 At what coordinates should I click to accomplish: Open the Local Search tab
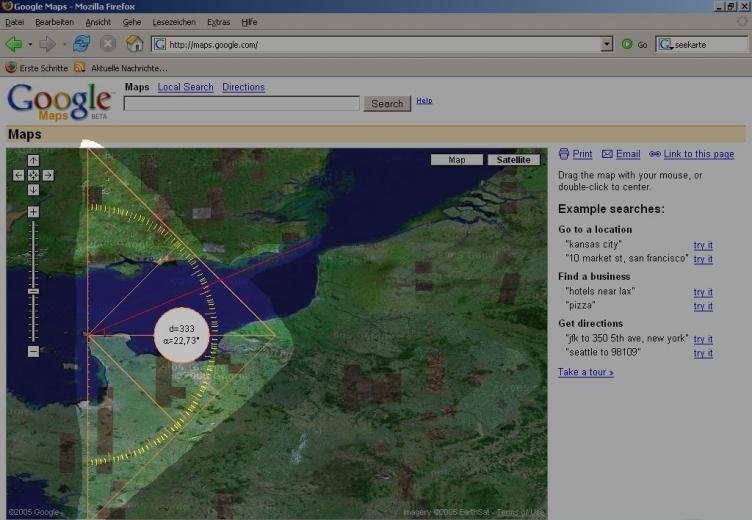click(x=185, y=87)
